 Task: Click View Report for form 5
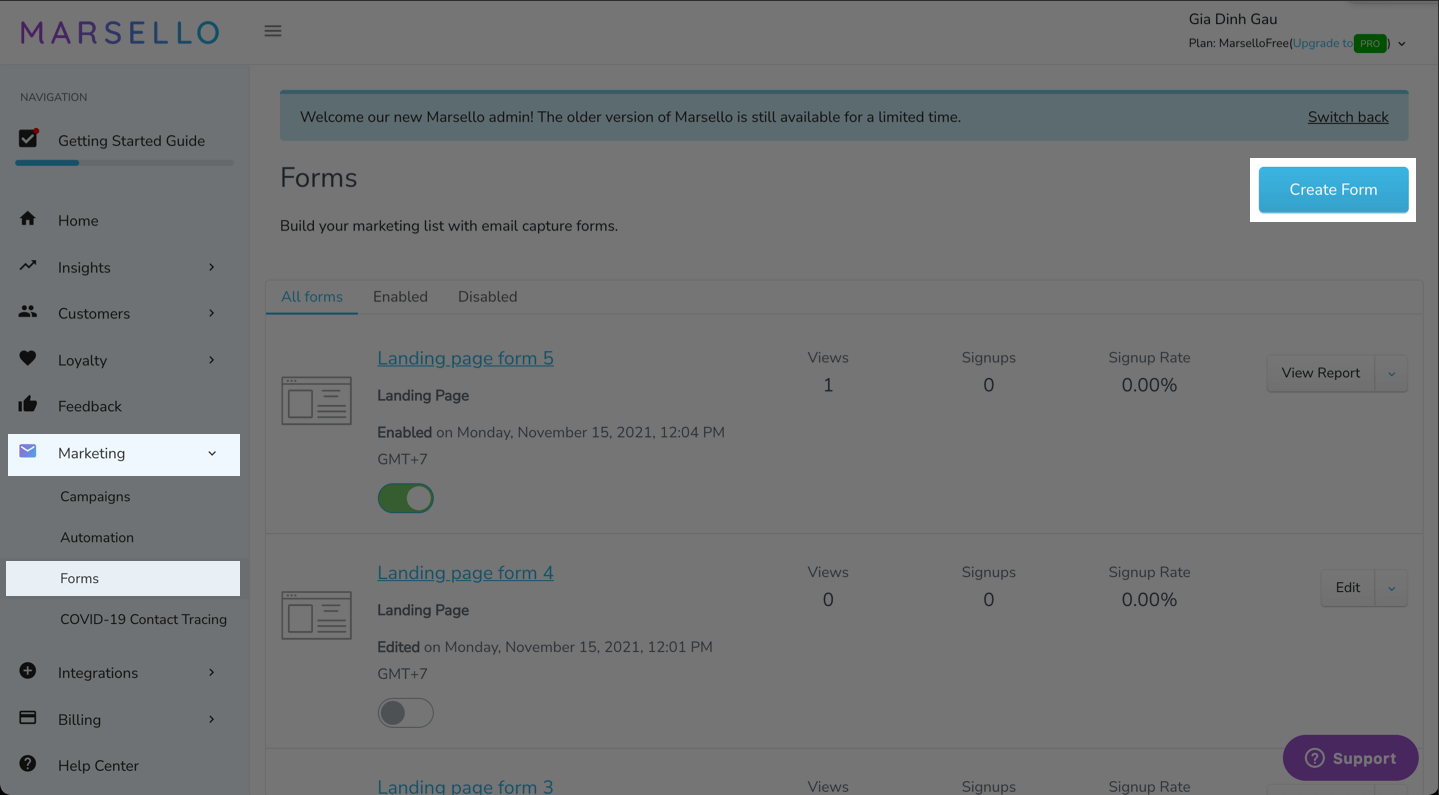(x=1321, y=373)
